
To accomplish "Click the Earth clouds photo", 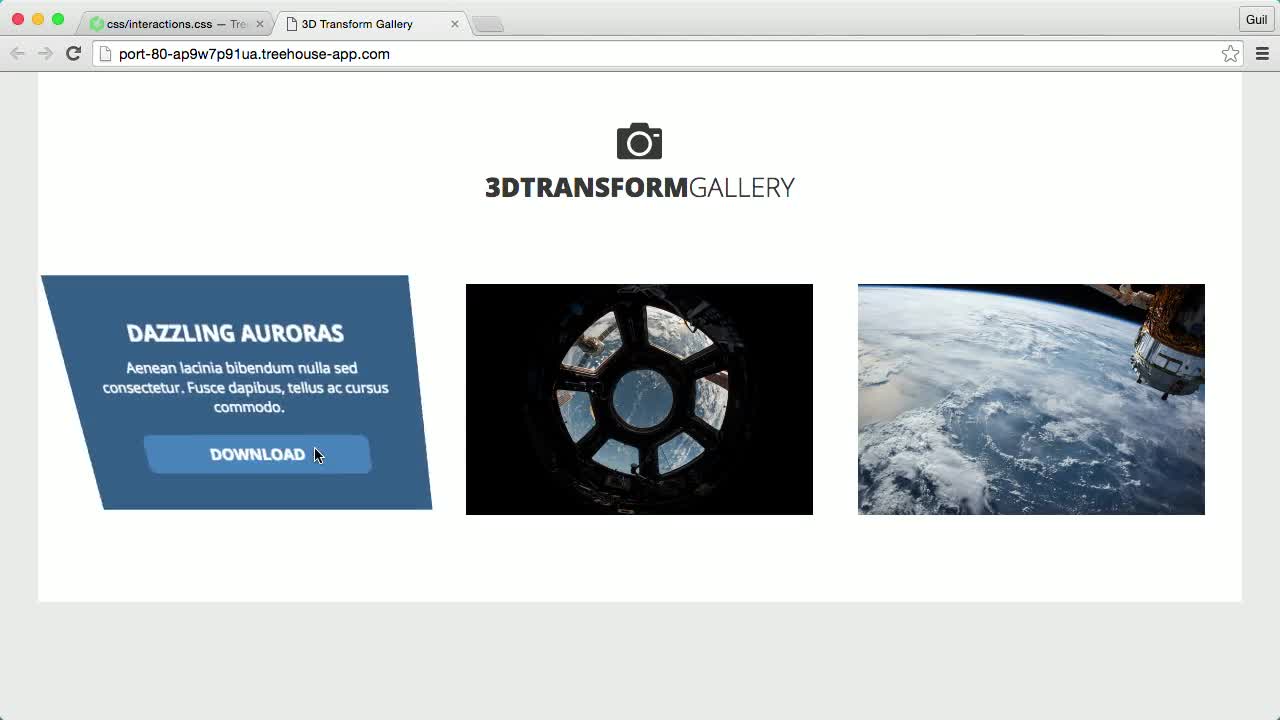I will [1031, 399].
